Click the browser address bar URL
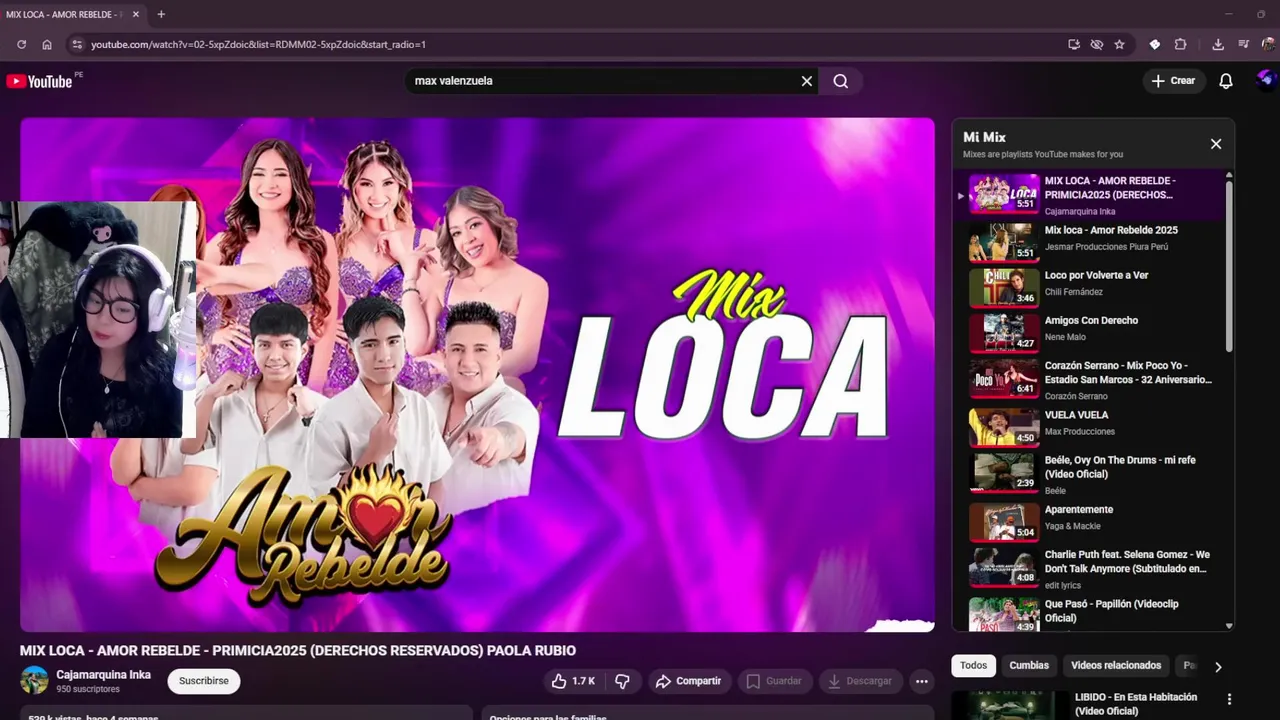Viewport: 1280px width, 720px height. [x=258, y=44]
